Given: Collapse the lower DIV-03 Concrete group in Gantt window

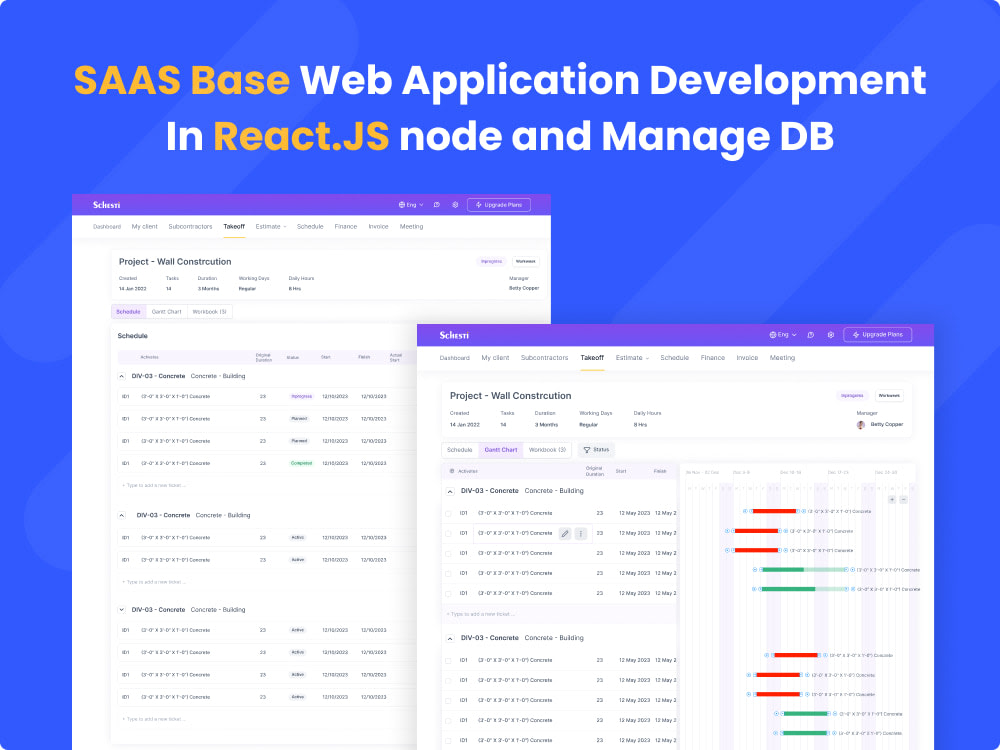Looking at the screenshot, I should 450,638.
